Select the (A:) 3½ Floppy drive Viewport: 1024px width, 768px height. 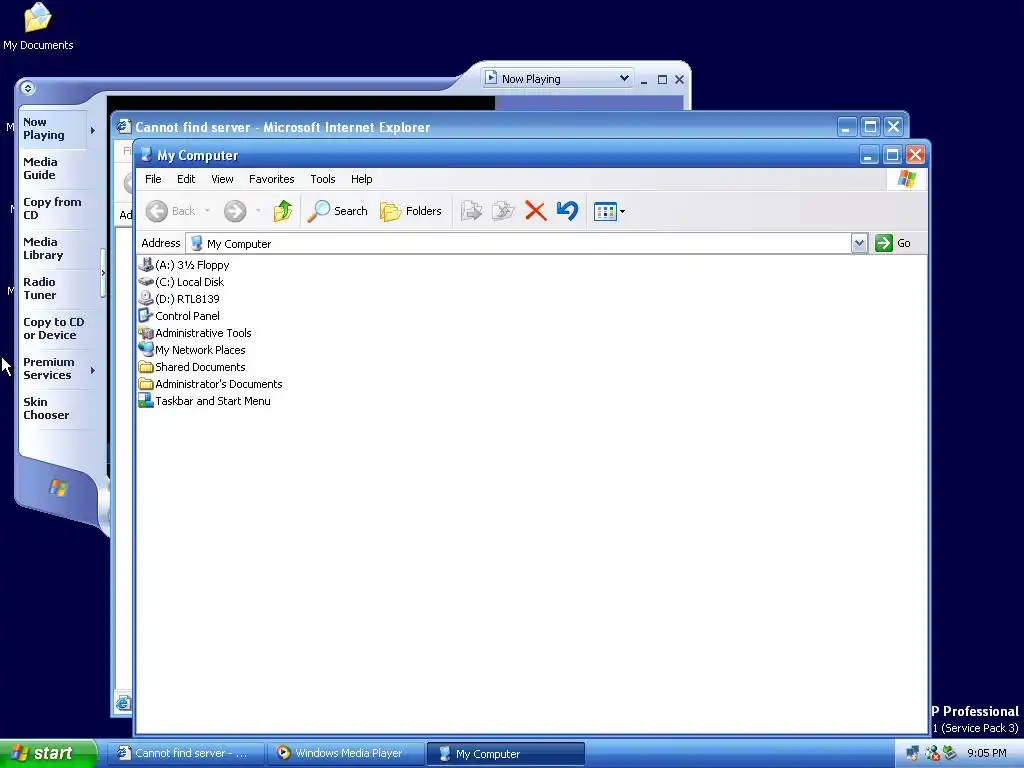[184, 264]
